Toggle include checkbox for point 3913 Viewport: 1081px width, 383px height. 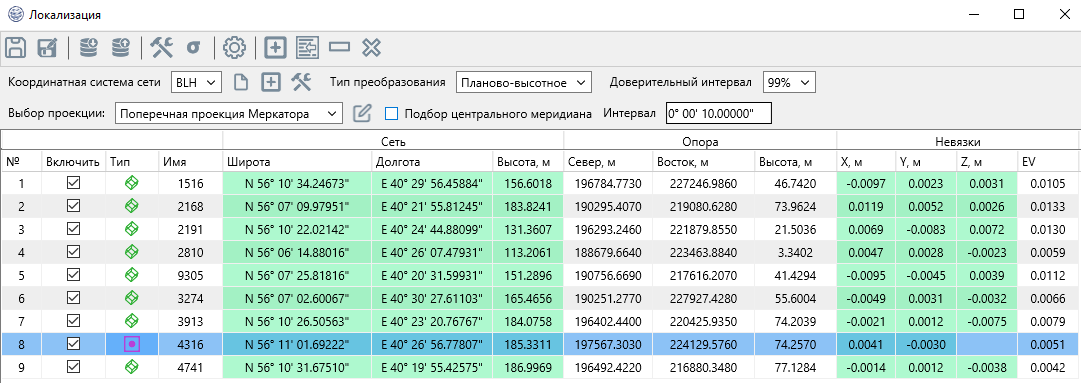pyautogui.click(x=73, y=320)
